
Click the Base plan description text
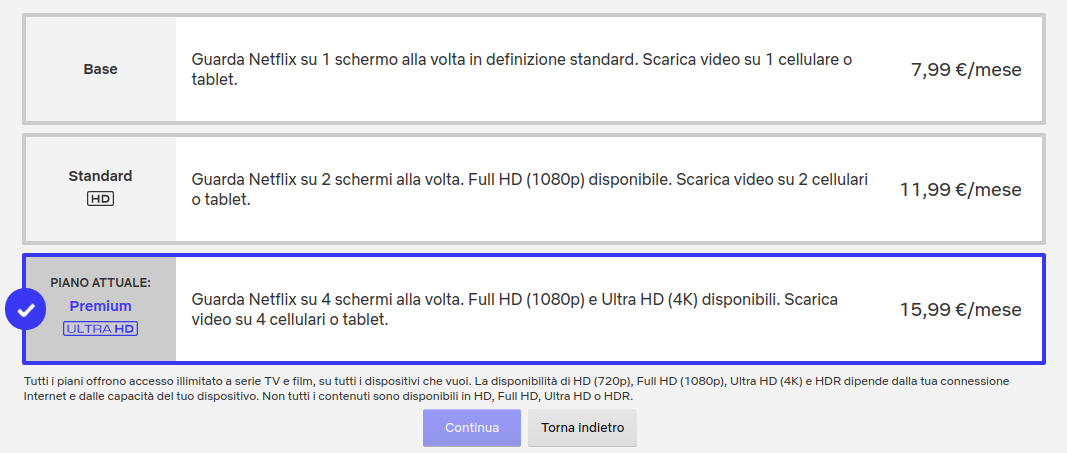pyautogui.click(x=522, y=70)
